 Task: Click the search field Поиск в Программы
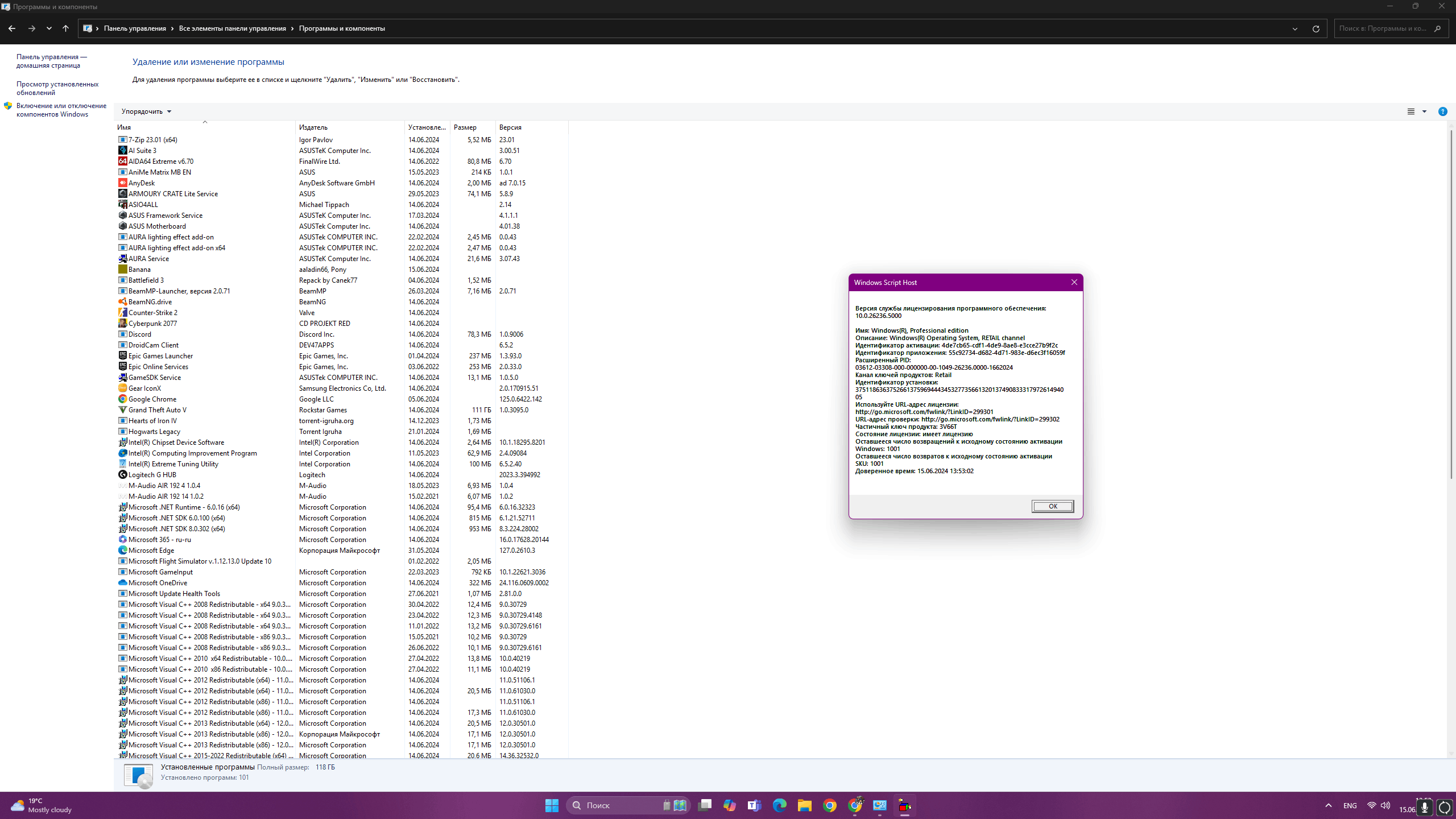(x=1382, y=28)
